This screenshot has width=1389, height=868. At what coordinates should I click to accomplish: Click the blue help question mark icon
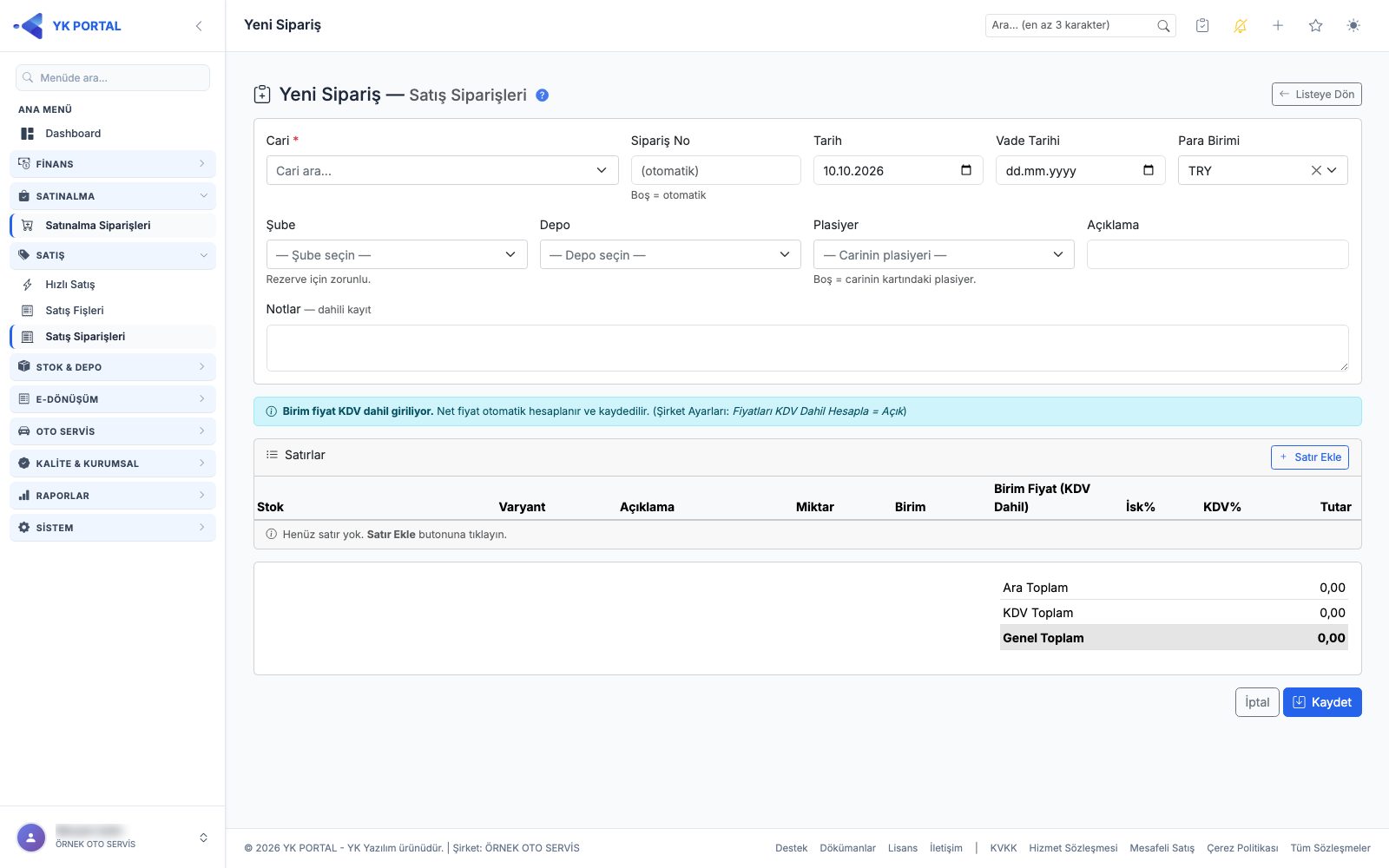point(542,95)
